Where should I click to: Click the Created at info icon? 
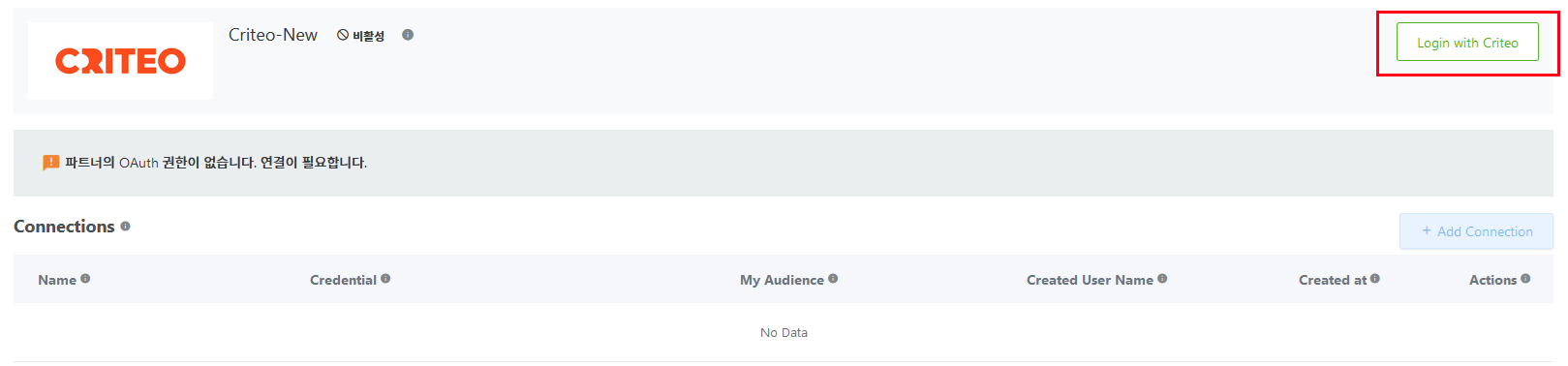pos(1375,279)
